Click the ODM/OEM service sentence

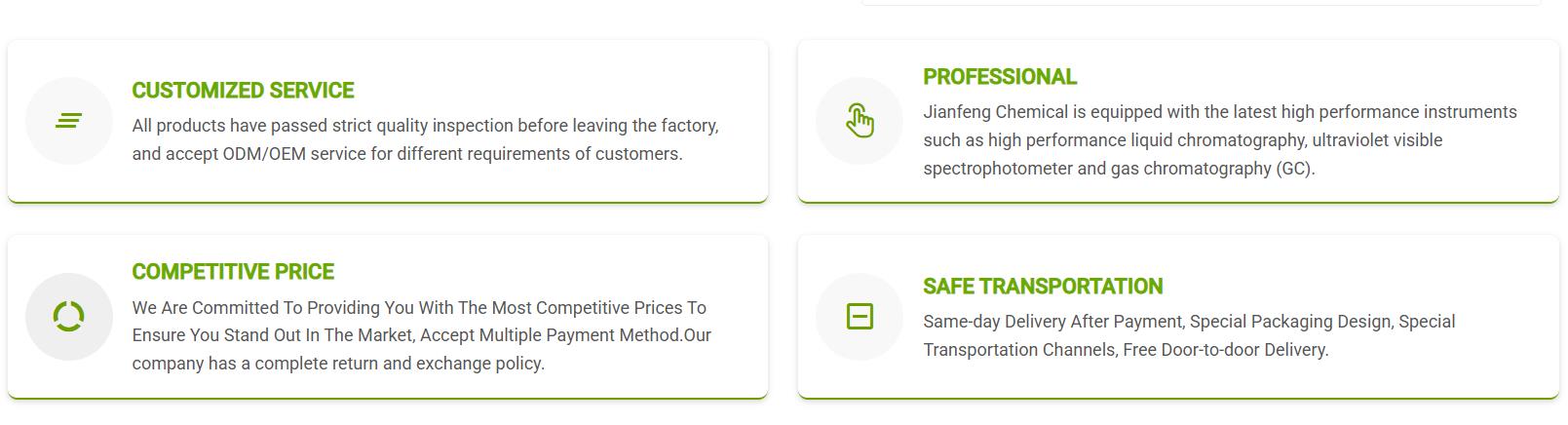[407, 154]
